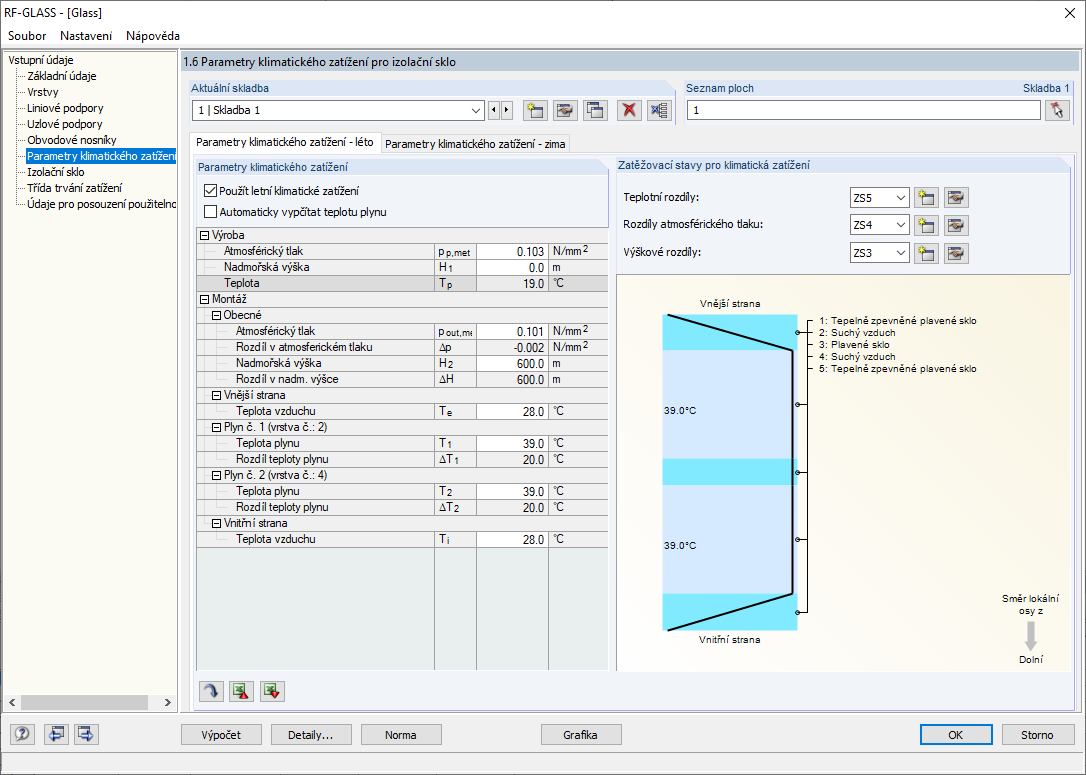
Task: Switch to Parametry klimatického zatížení - zima tab
Action: point(475,144)
